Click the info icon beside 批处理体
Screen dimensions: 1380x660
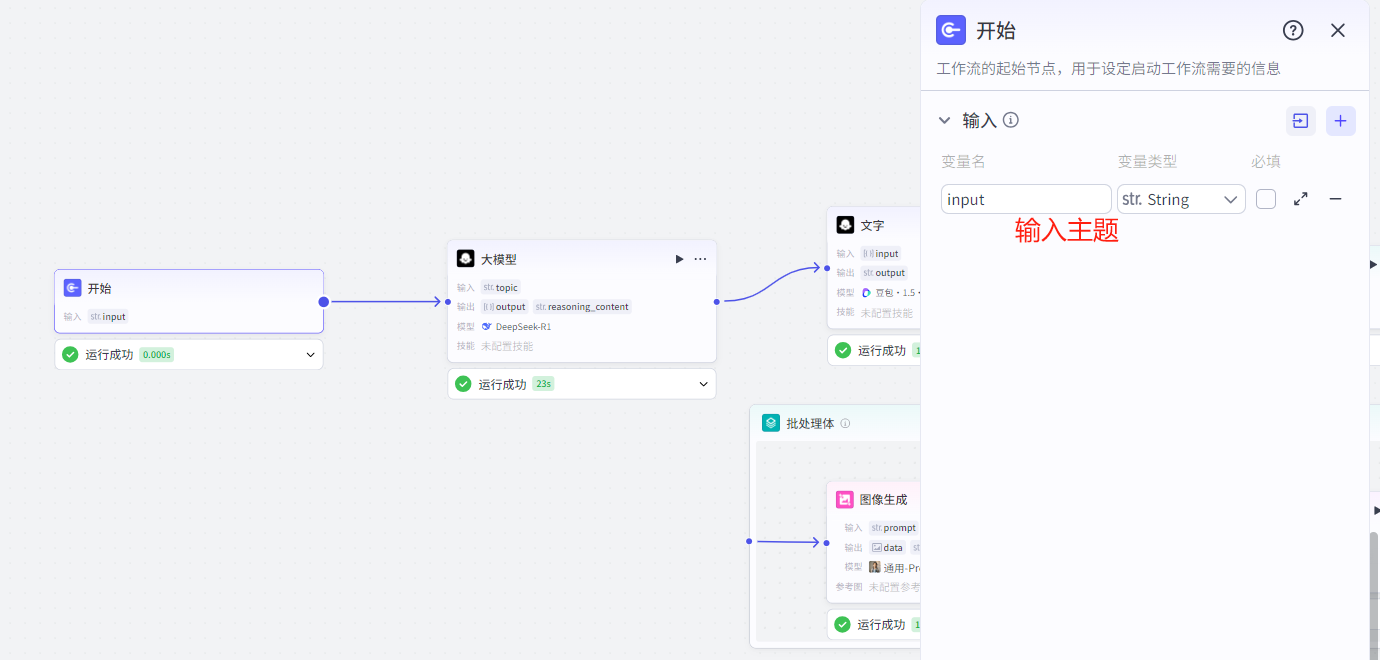click(x=845, y=424)
